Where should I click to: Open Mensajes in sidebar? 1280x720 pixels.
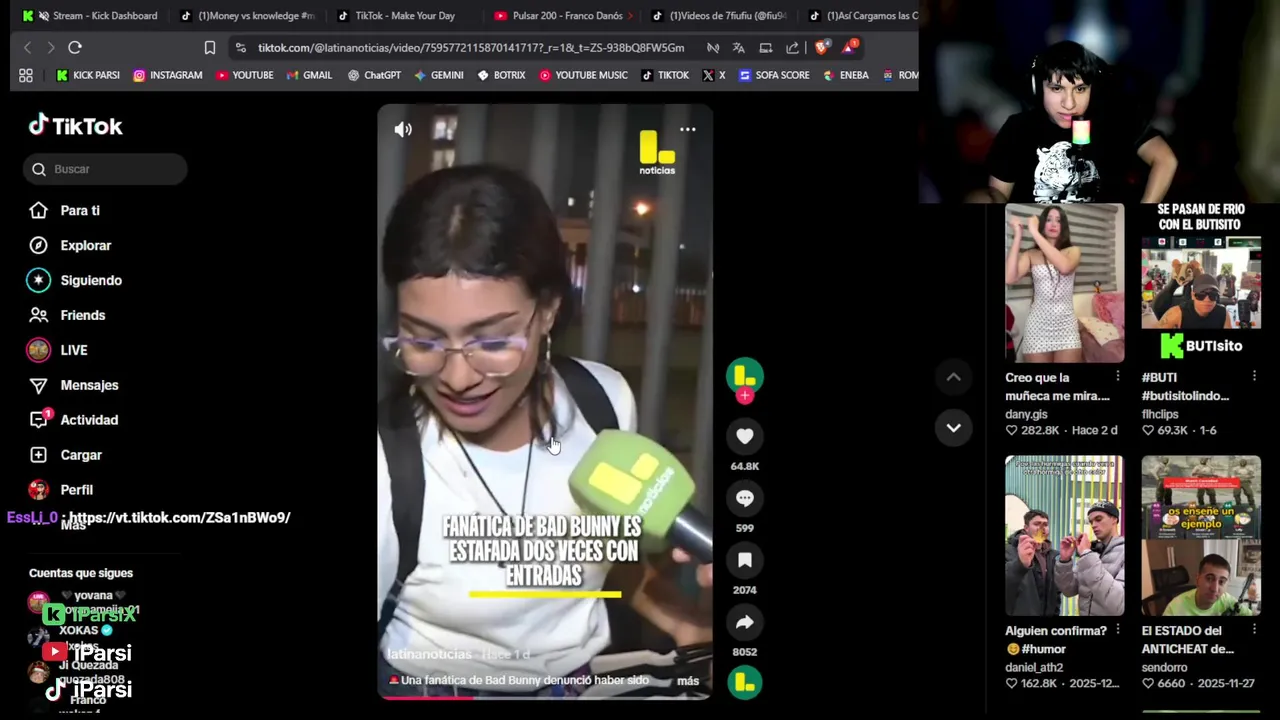[89, 385]
